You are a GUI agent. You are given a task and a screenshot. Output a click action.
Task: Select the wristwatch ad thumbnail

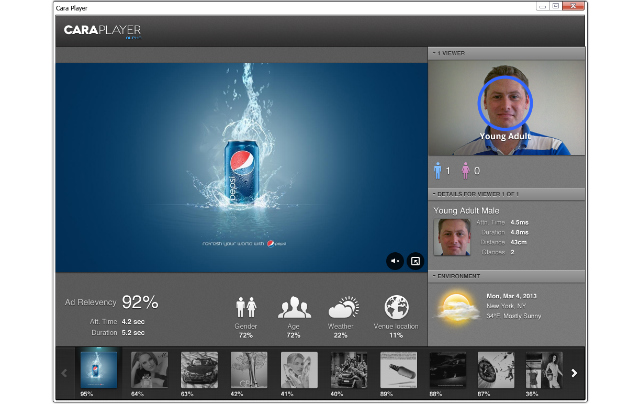(x=496, y=370)
